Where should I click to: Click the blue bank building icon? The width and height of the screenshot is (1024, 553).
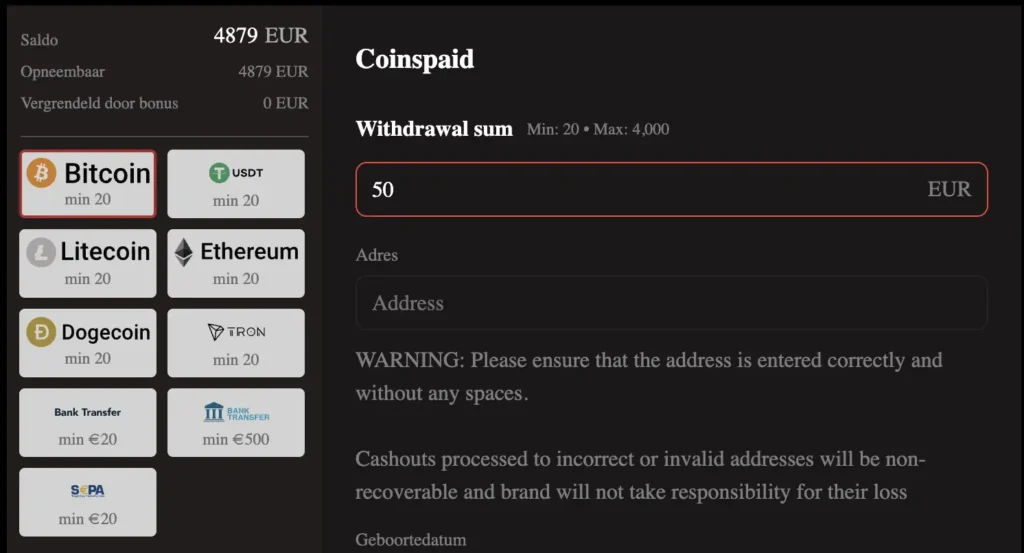point(214,412)
